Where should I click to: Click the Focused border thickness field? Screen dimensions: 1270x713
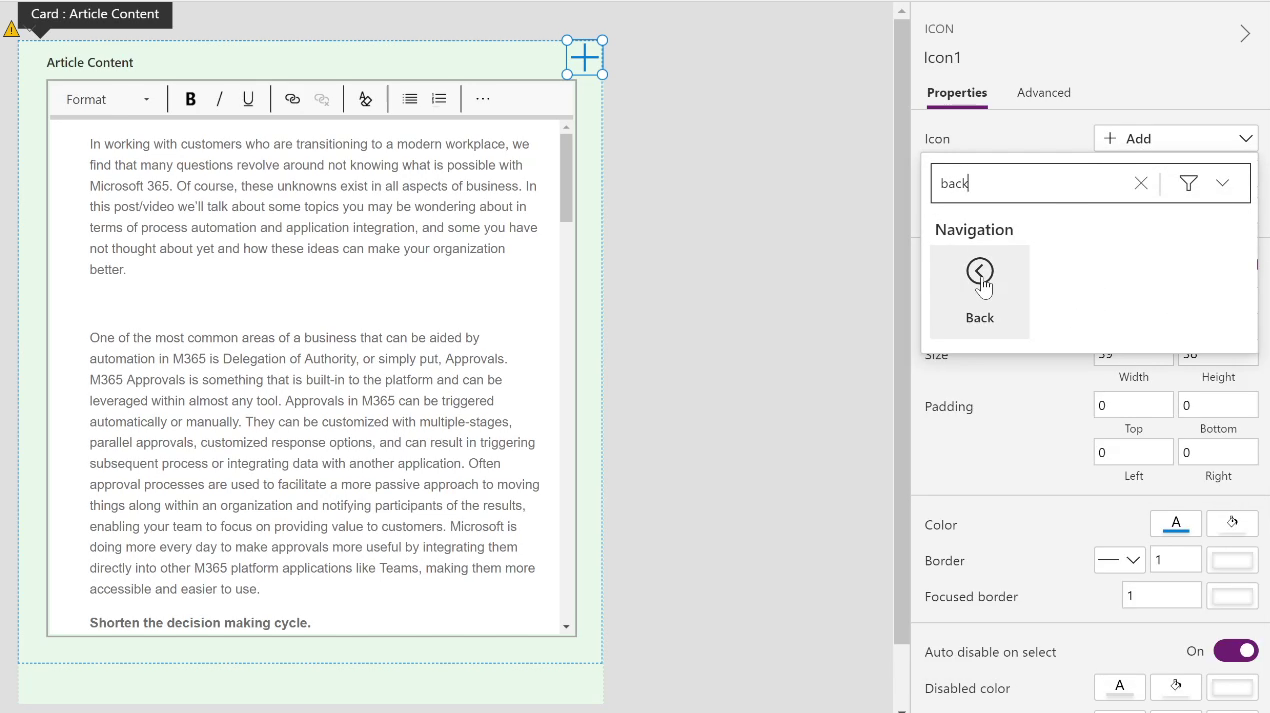(1161, 596)
